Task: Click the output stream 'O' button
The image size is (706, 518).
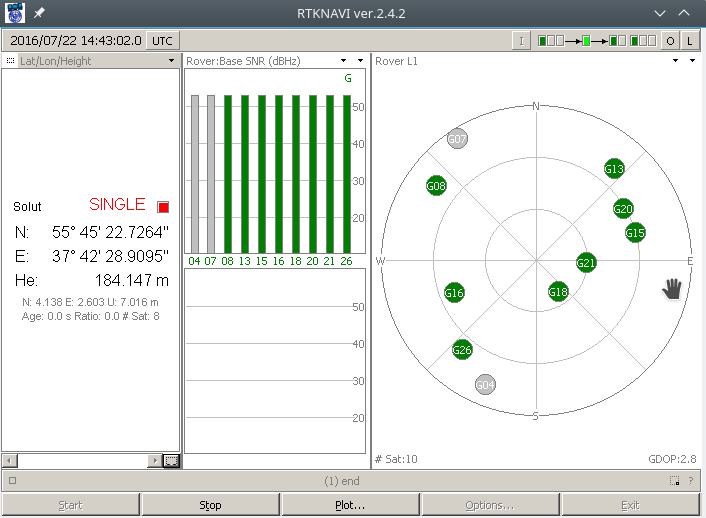Action: pyautogui.click(x=670, y=41)
